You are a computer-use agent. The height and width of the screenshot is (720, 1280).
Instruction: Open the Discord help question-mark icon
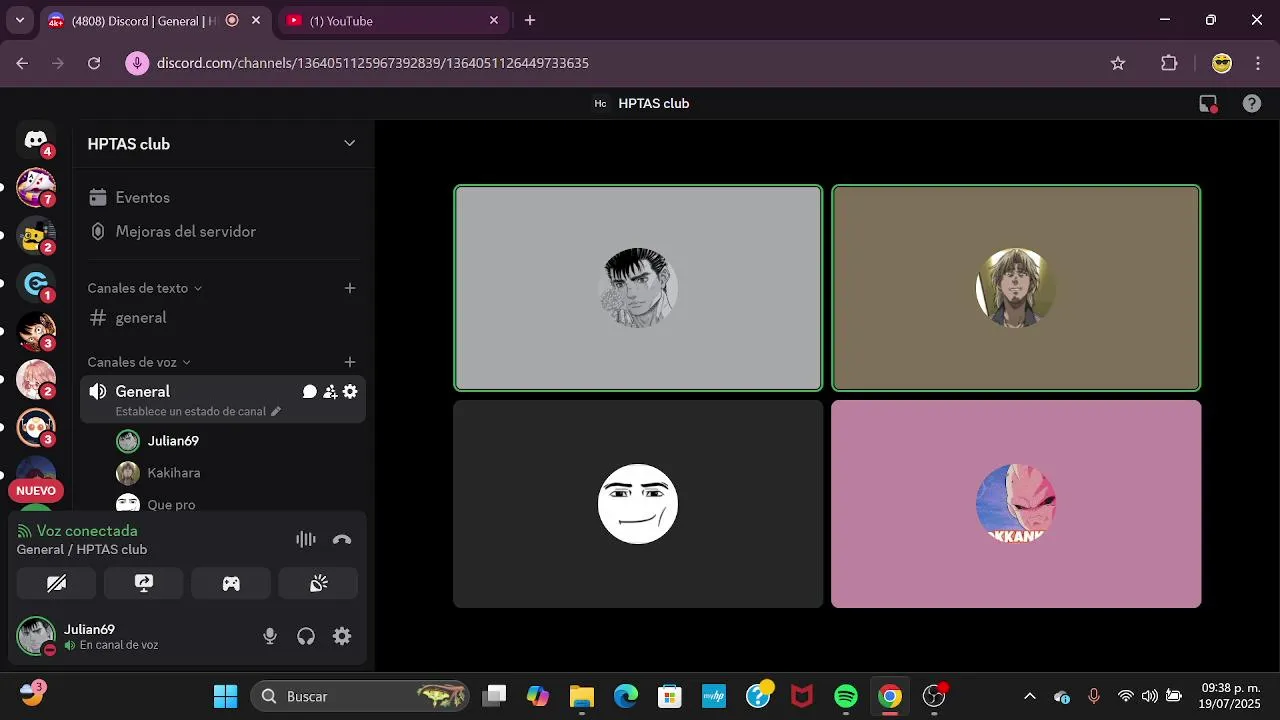pos(1252,103)
